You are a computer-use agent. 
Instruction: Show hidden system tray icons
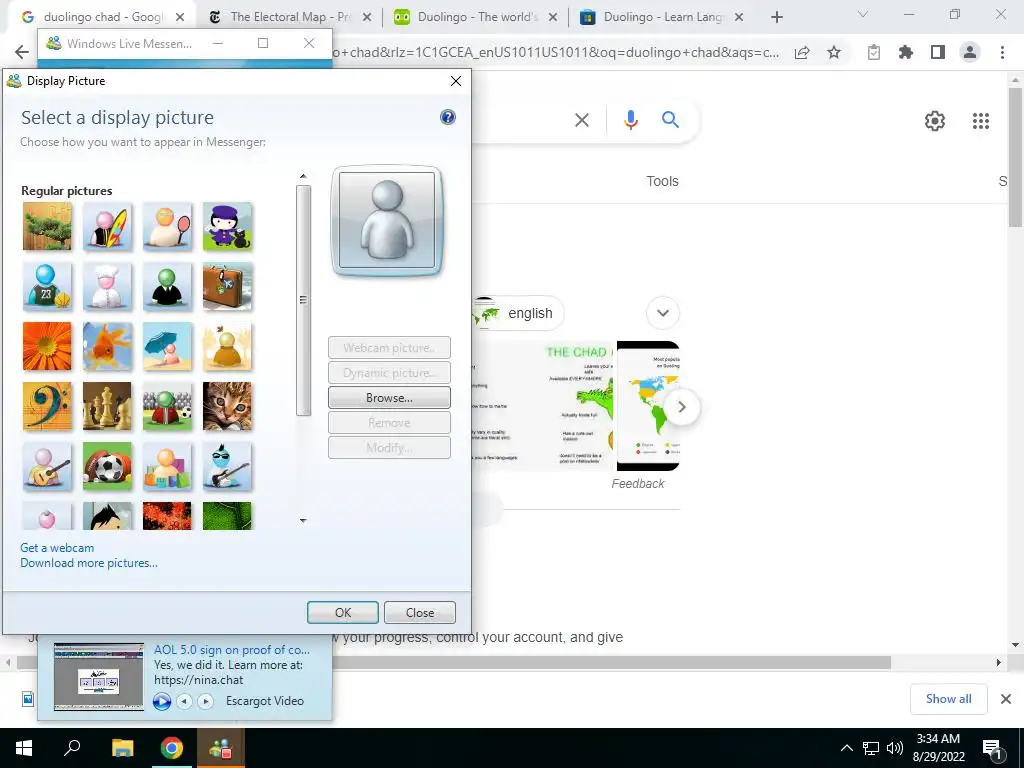point(846,748)
